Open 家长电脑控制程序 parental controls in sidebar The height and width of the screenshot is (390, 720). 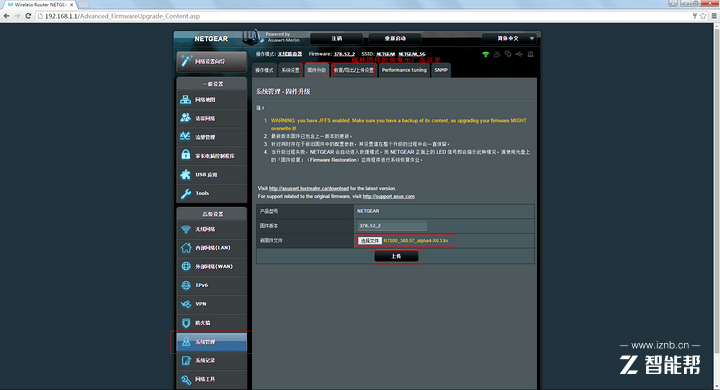point(212,156)
